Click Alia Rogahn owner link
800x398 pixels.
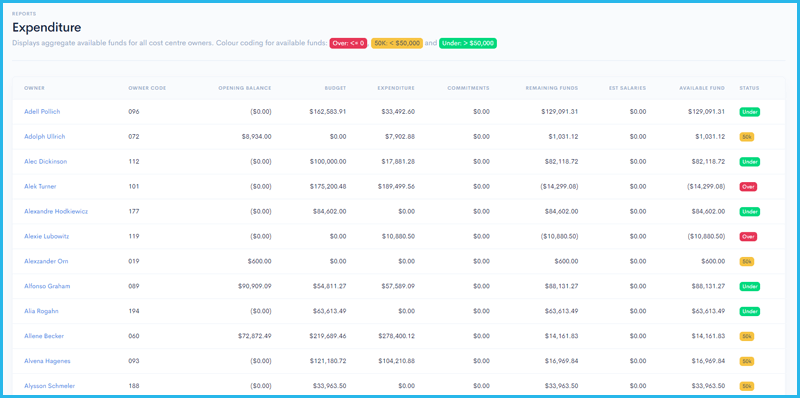click(41, 311)
